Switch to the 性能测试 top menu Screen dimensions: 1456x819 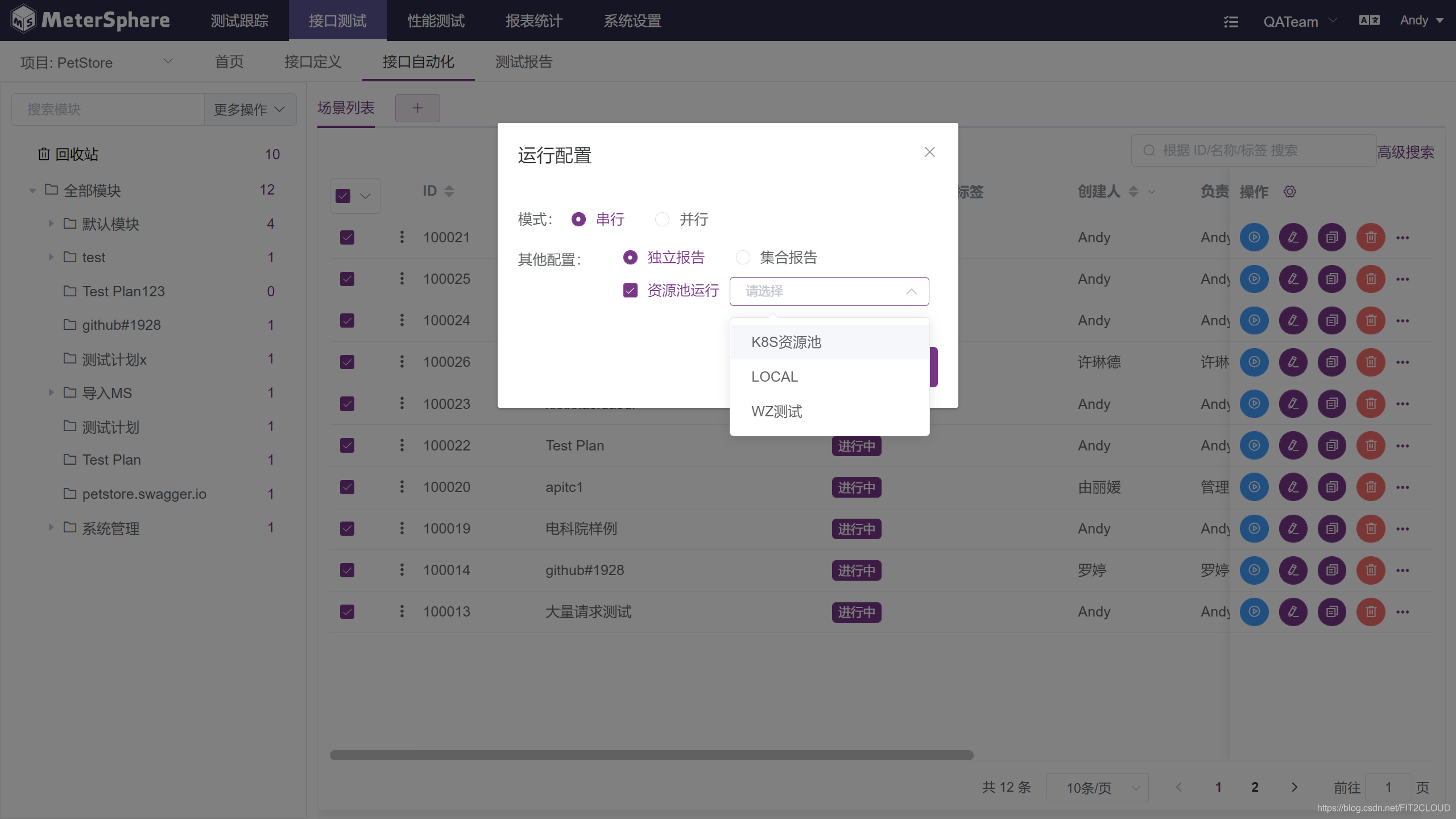pos(436,21)
